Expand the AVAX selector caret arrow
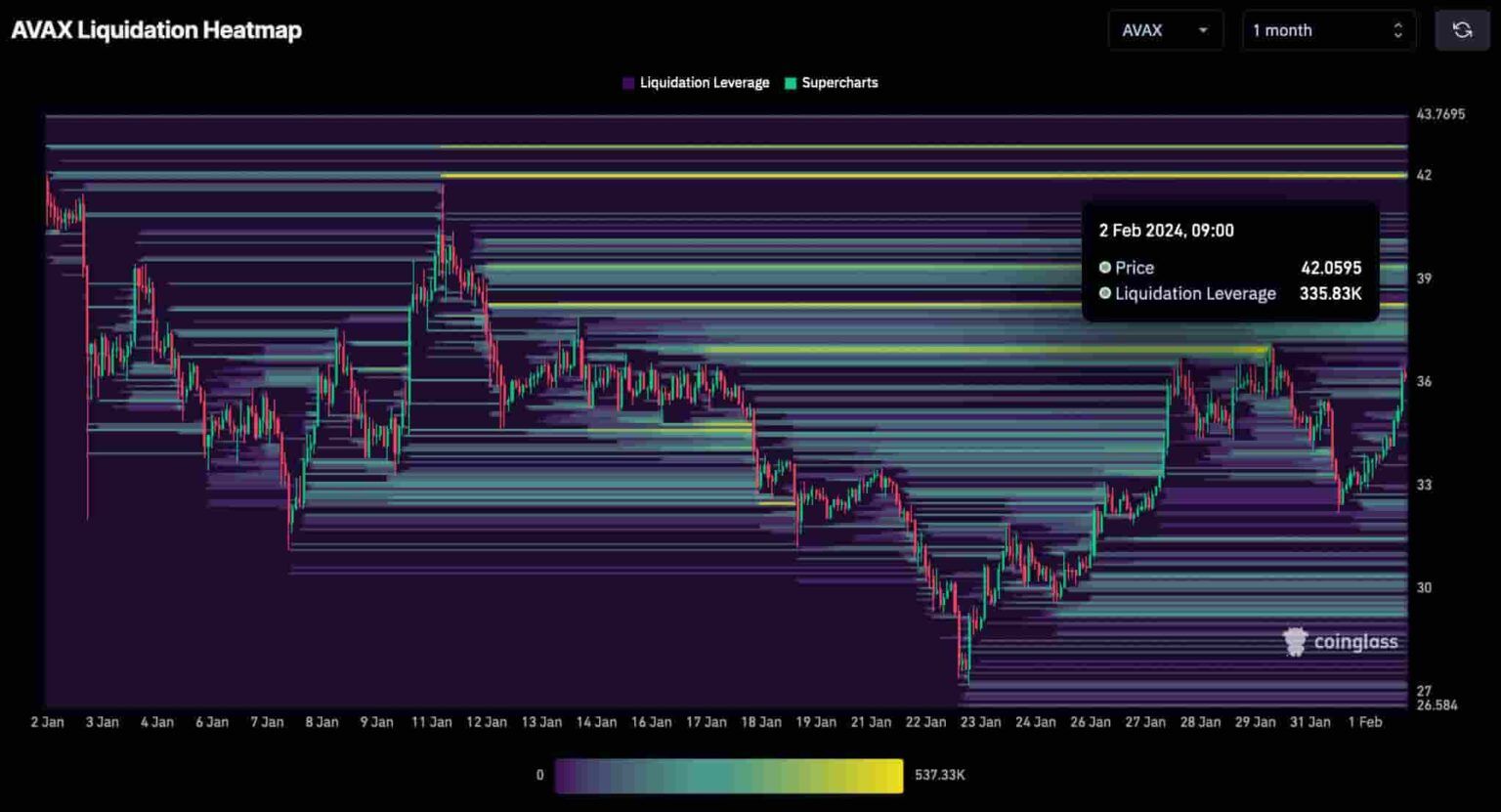1501x812 pixels. tap(1203, 30)
